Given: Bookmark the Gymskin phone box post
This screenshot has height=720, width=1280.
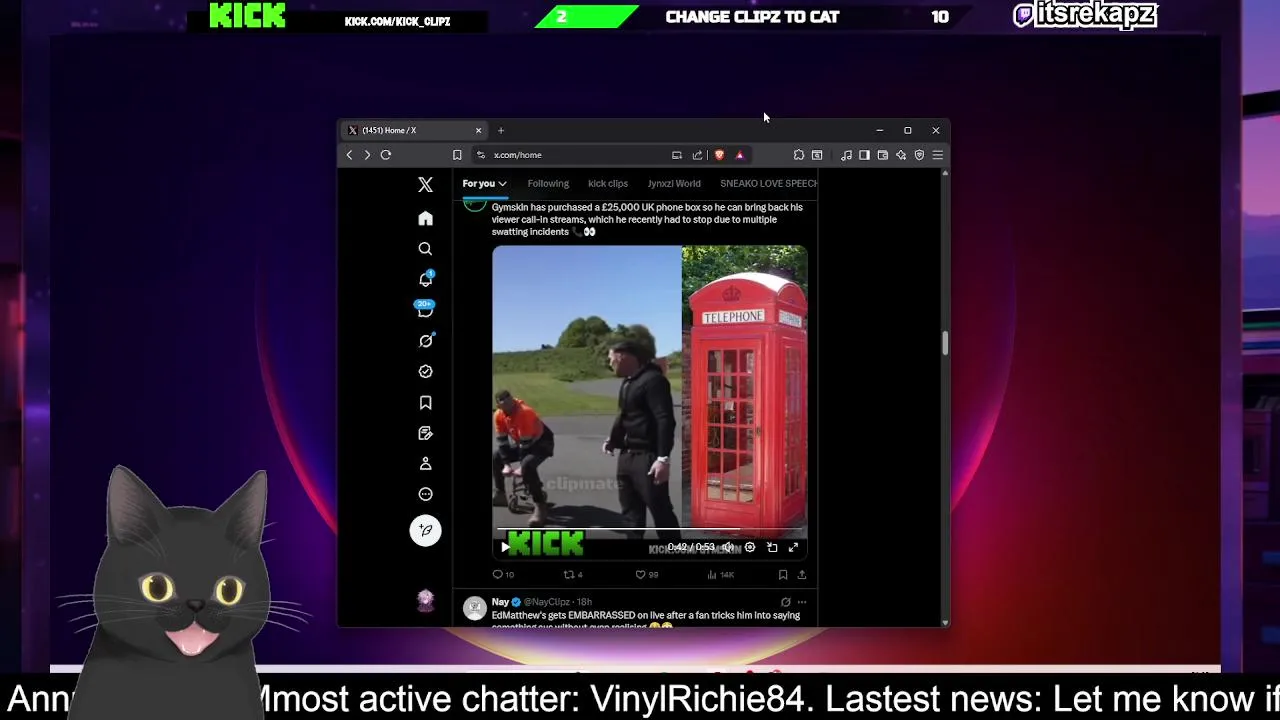Looking at the screenshot, I should point(783,574).
